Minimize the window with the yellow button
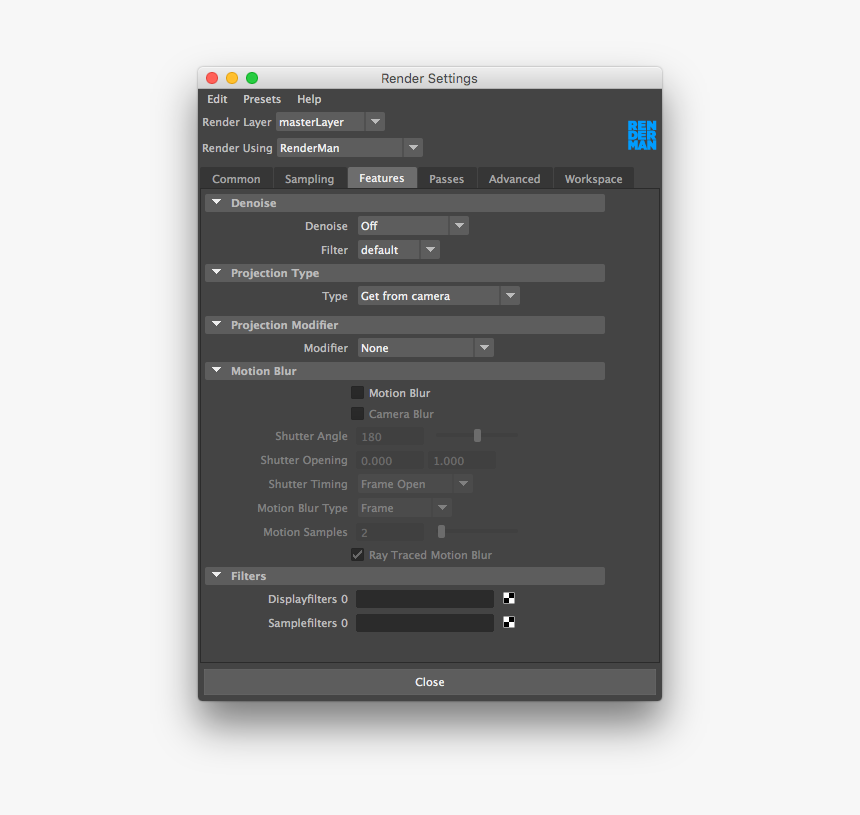This screenshot has height=815, width=860. tap(232, 78)
